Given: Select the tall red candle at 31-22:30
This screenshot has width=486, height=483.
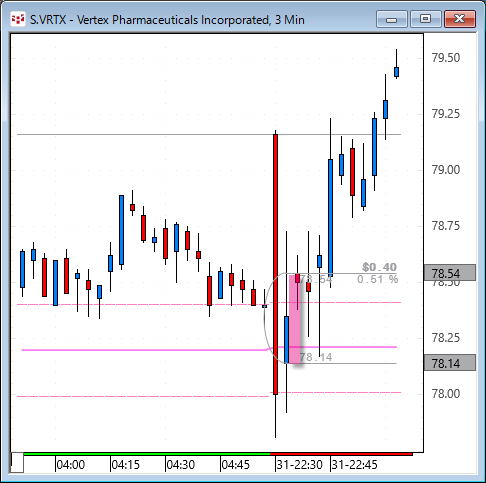Looking at the screenshot, I should pos(275,264).
